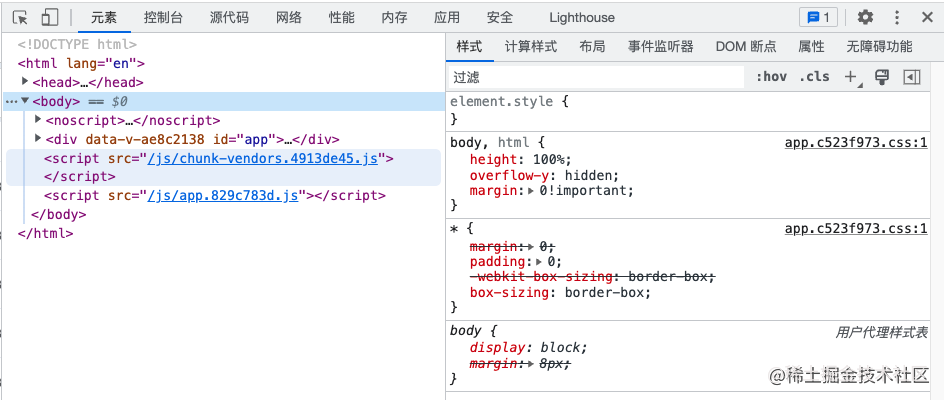Collapse the body element node

click(25, 101)
